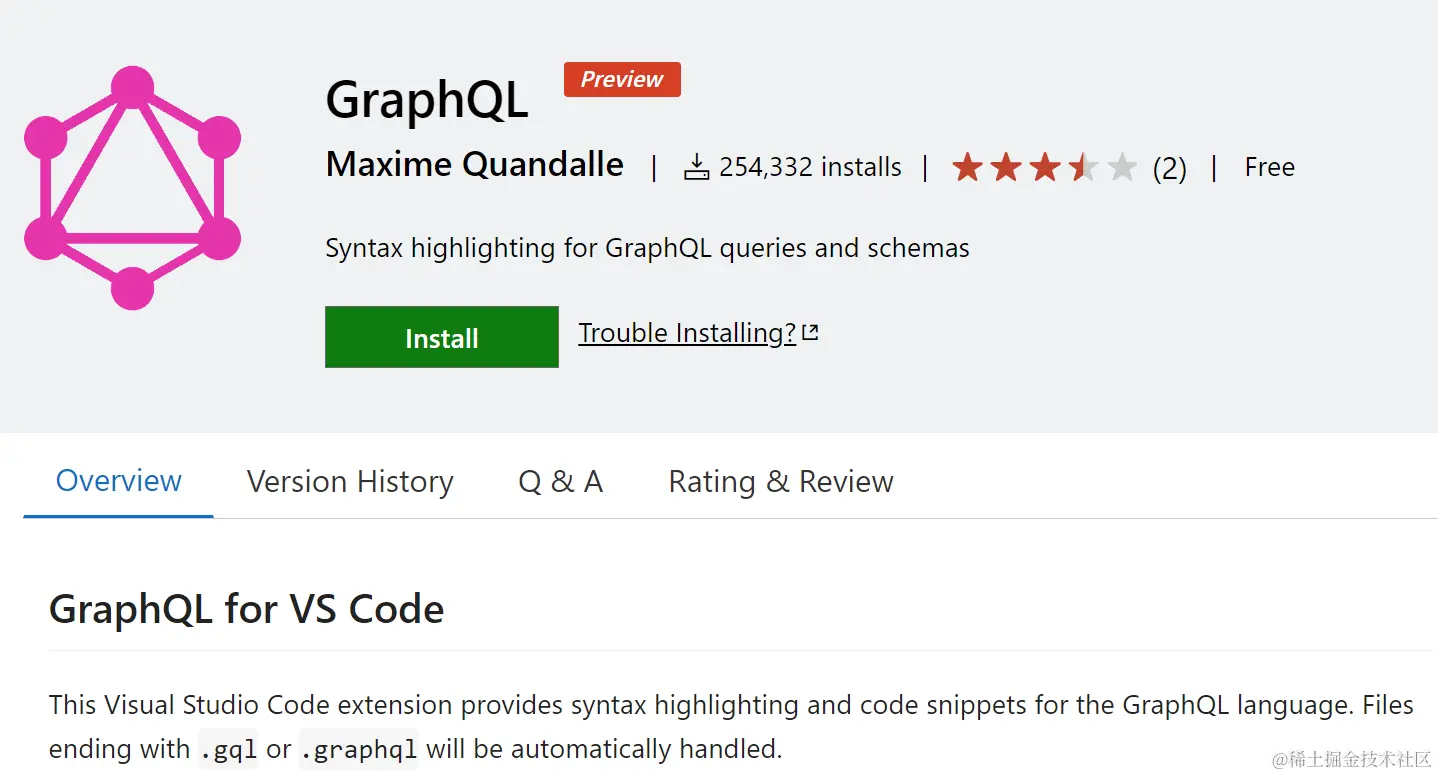The width and height of the screenshot is (1438, 776).
Task: Click the GraphQL for VS Code heading
Action: (246, 609)
